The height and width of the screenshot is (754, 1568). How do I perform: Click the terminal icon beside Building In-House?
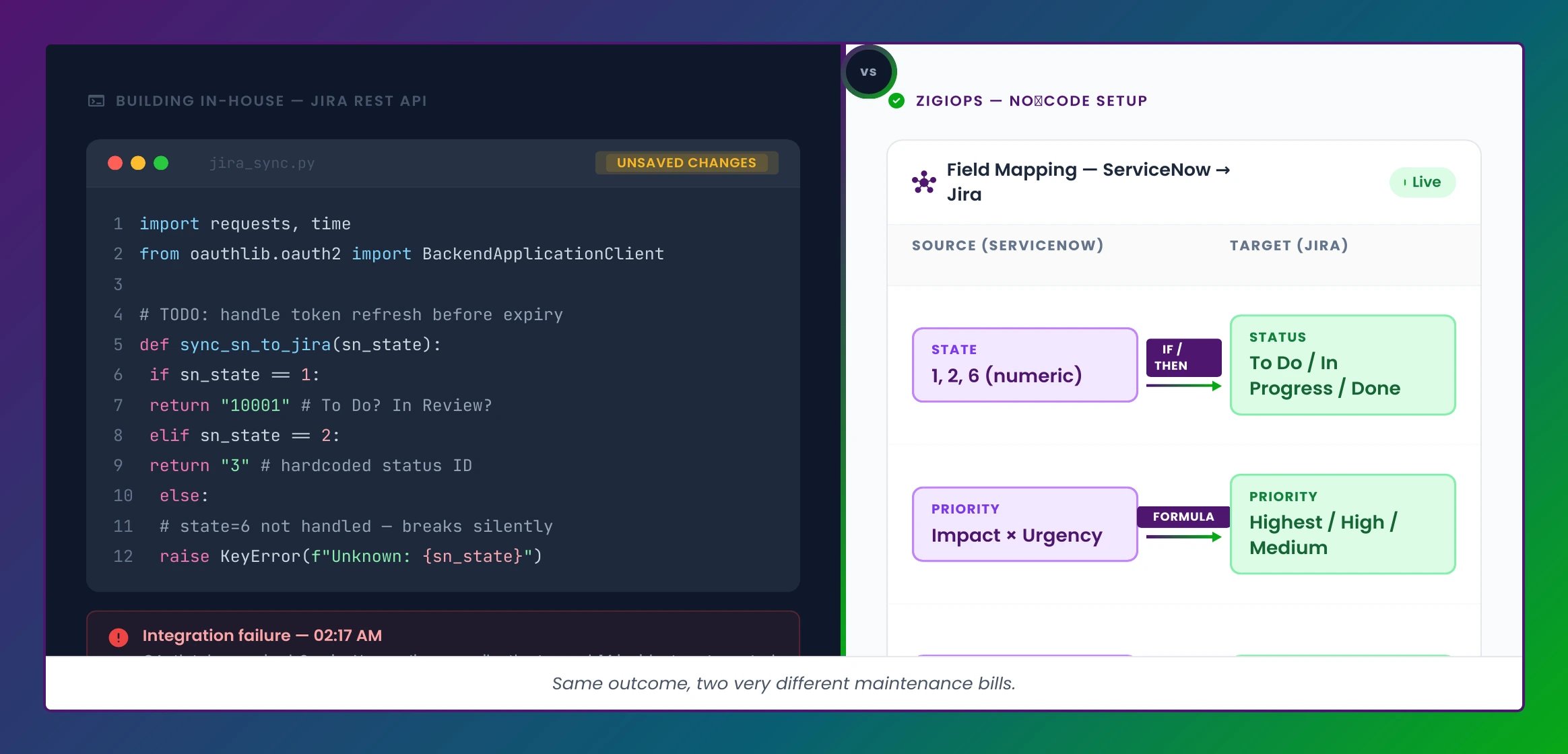[96, 101]
